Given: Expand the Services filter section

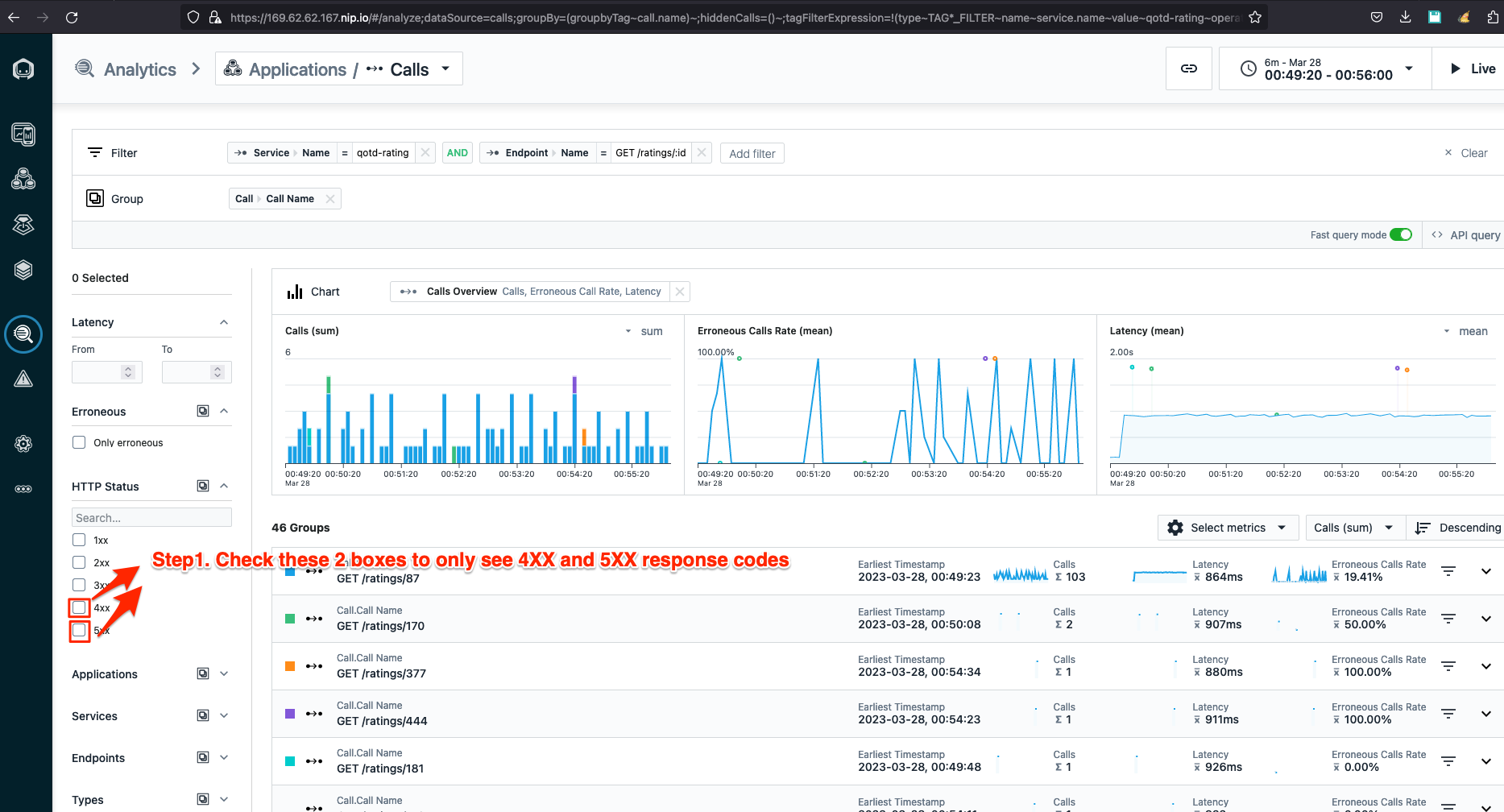Looking at the screenshot, I should click(x=224, y=715).
